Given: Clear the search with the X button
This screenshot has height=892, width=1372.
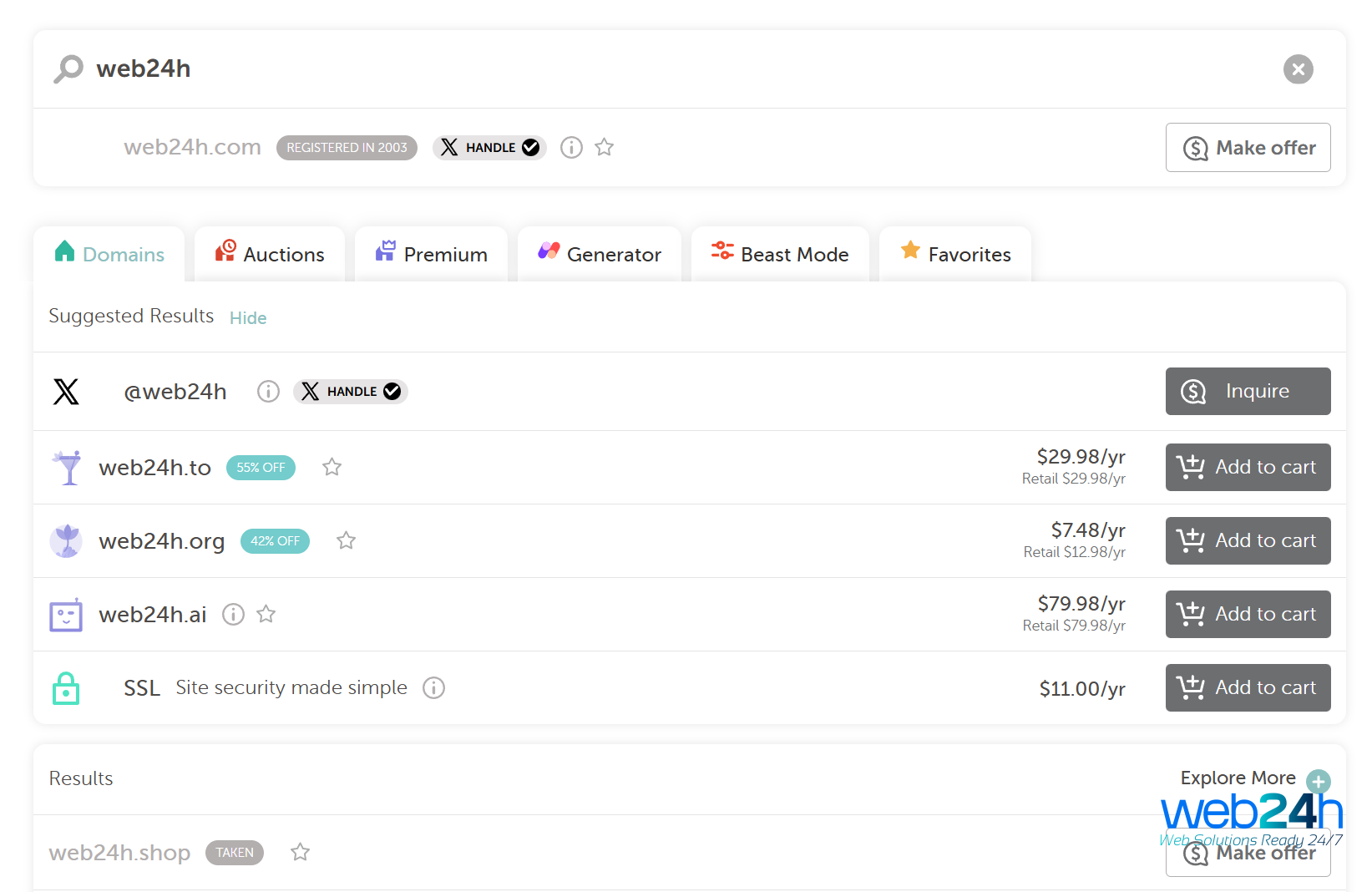Looking at the screenshot, I should click(1298, 69).
